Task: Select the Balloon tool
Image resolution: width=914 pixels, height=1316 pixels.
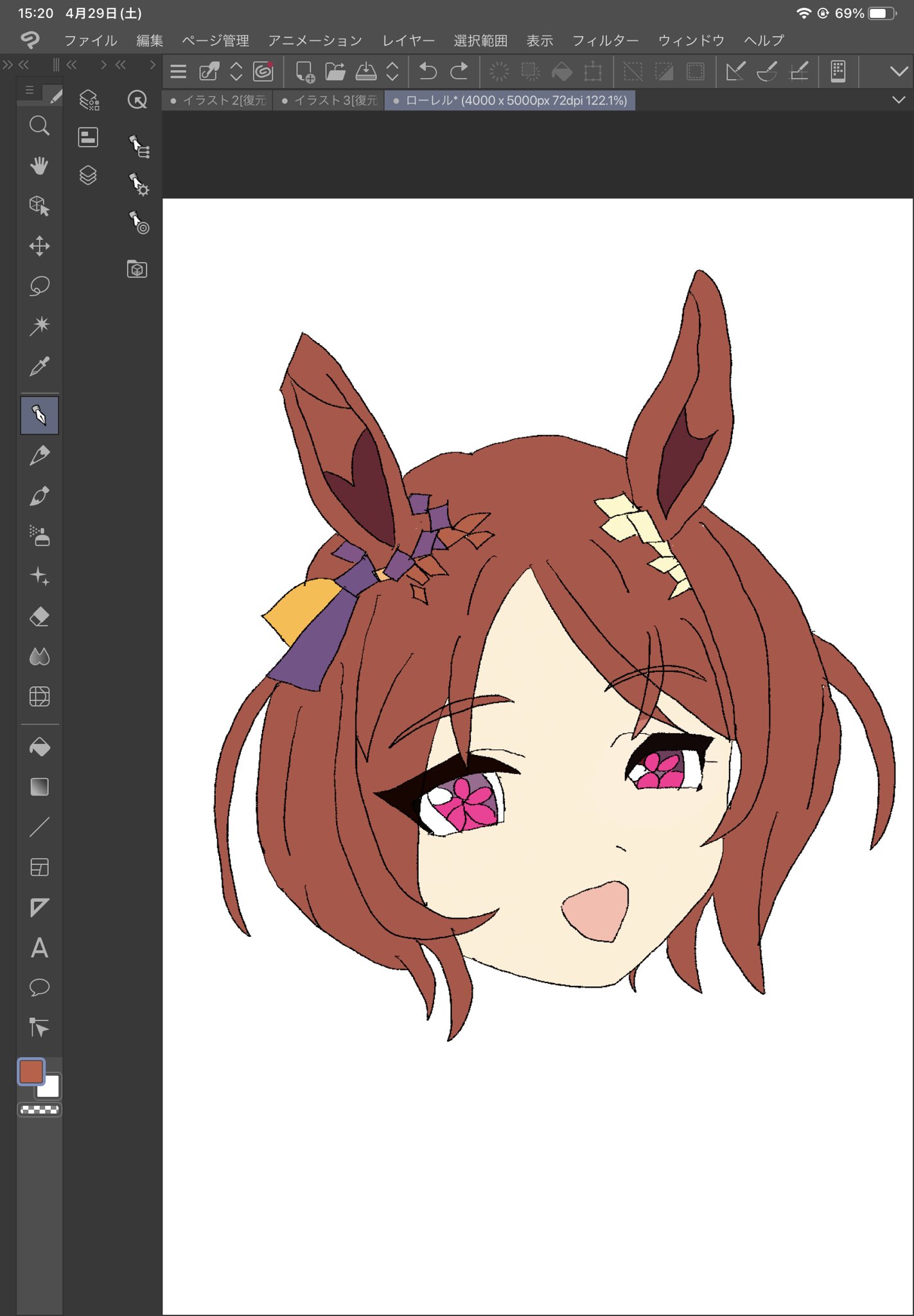Action: coord(39,988)
